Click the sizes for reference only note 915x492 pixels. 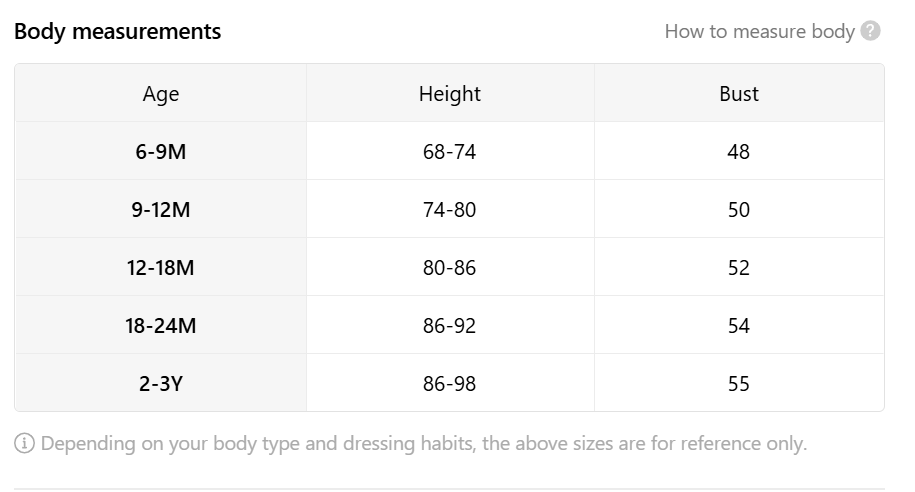424,444
